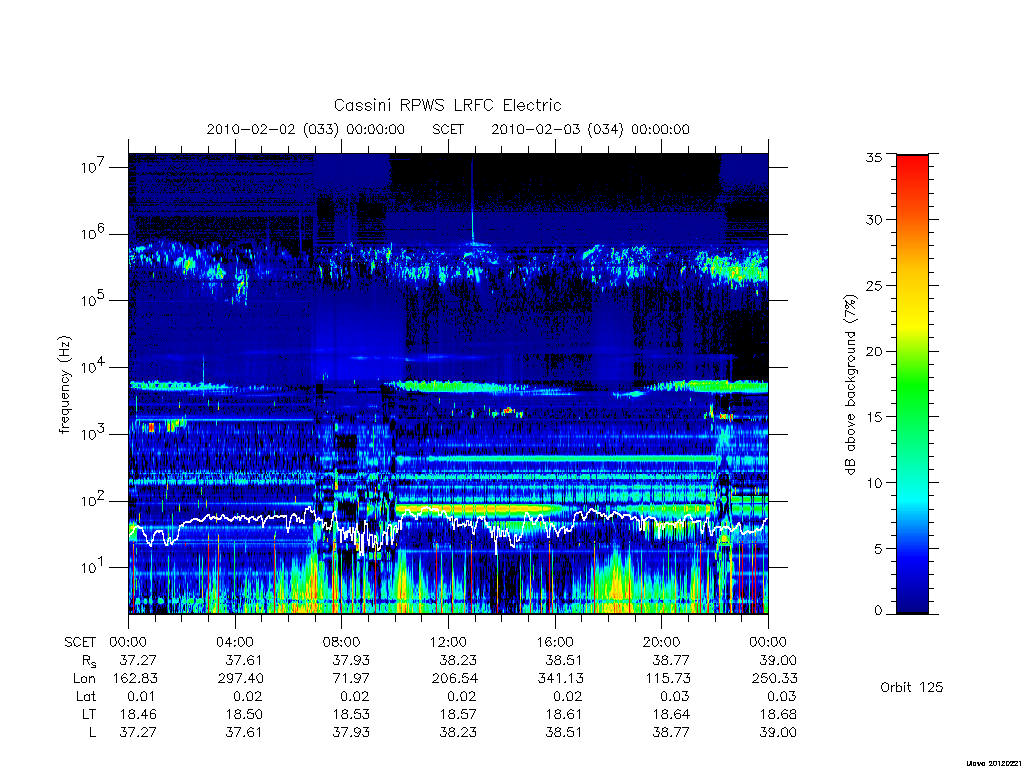Click the 'frequency (Hz)' axis label

click(64, 385)
